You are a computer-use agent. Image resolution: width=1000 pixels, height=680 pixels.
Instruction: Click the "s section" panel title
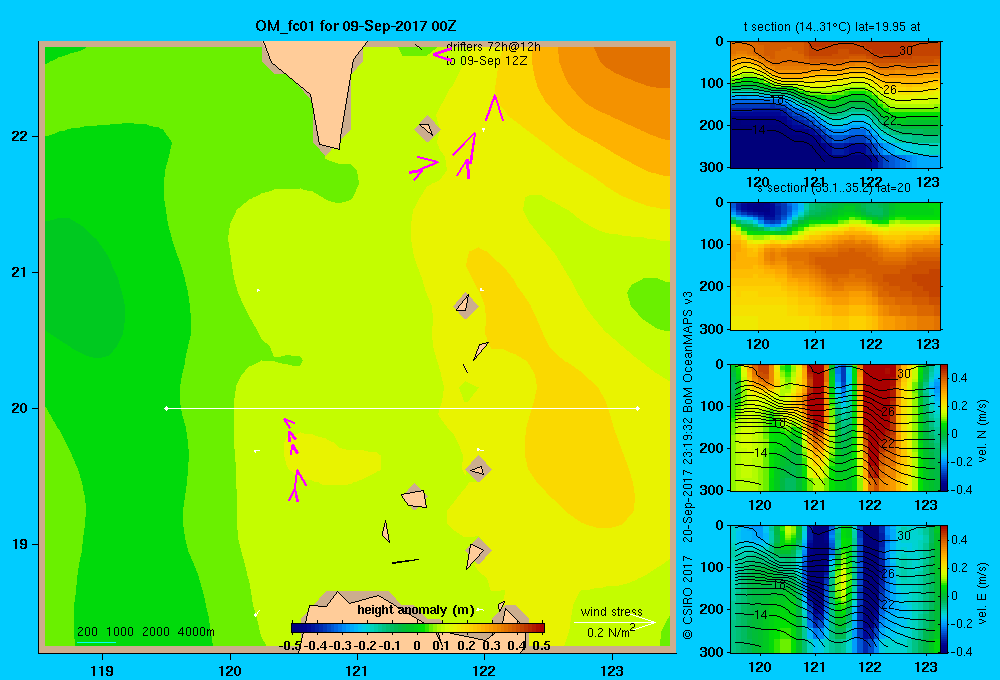834,188
